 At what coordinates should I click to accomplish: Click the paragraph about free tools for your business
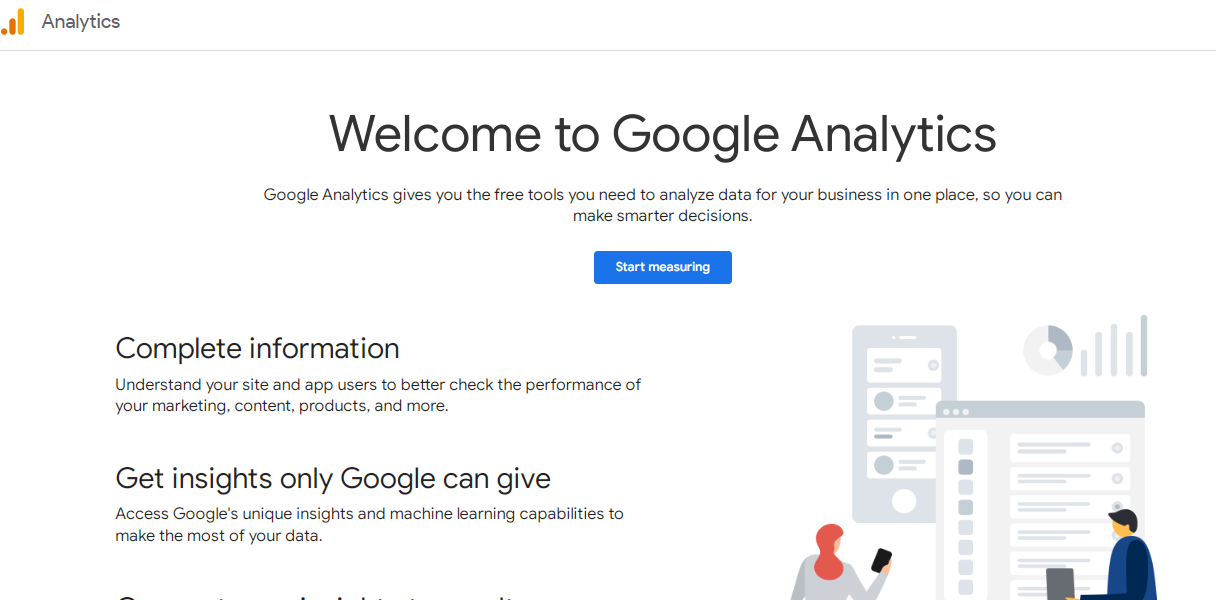663,205
